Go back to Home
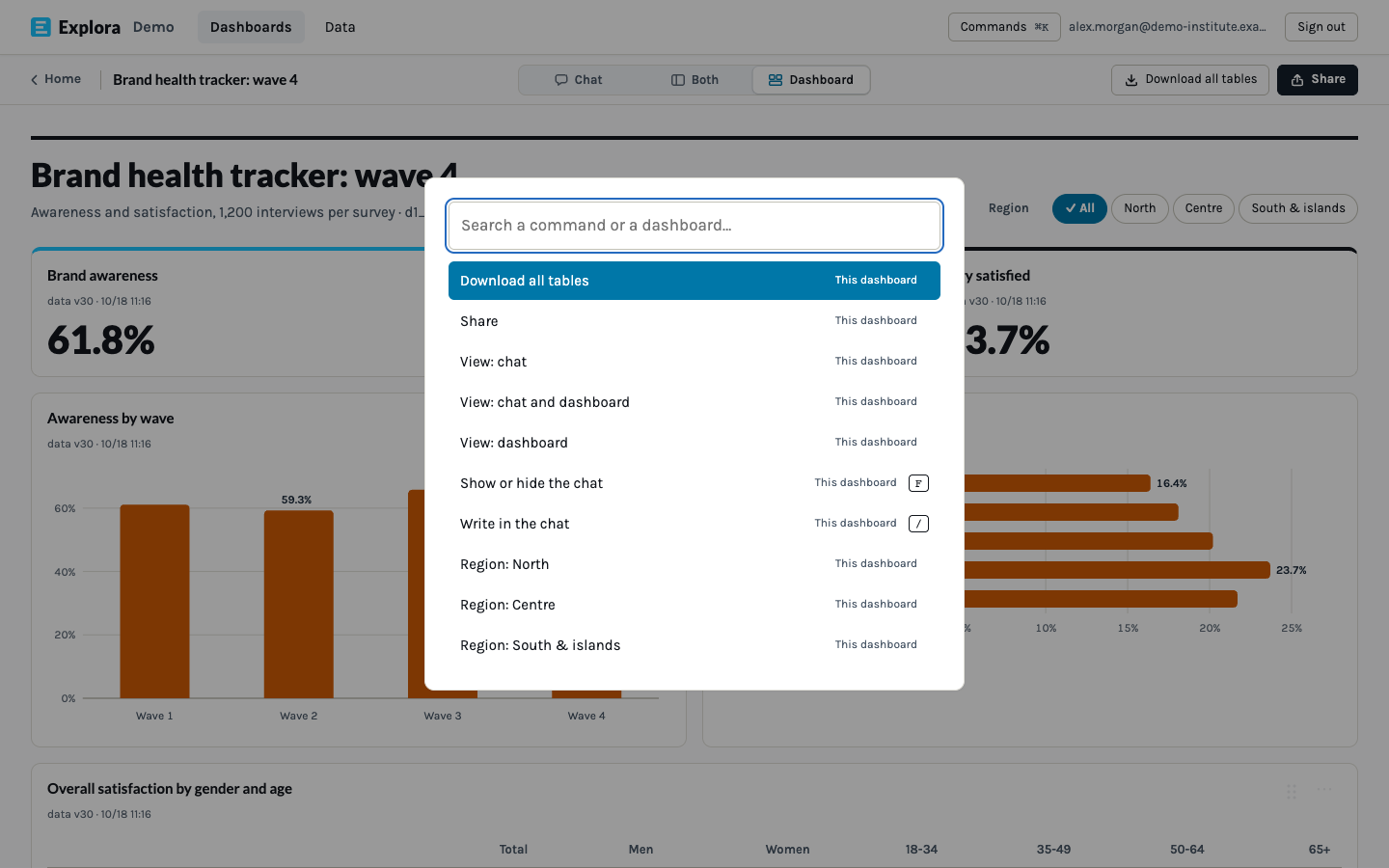The image size is (1389, 868). [x=56, y=79]
